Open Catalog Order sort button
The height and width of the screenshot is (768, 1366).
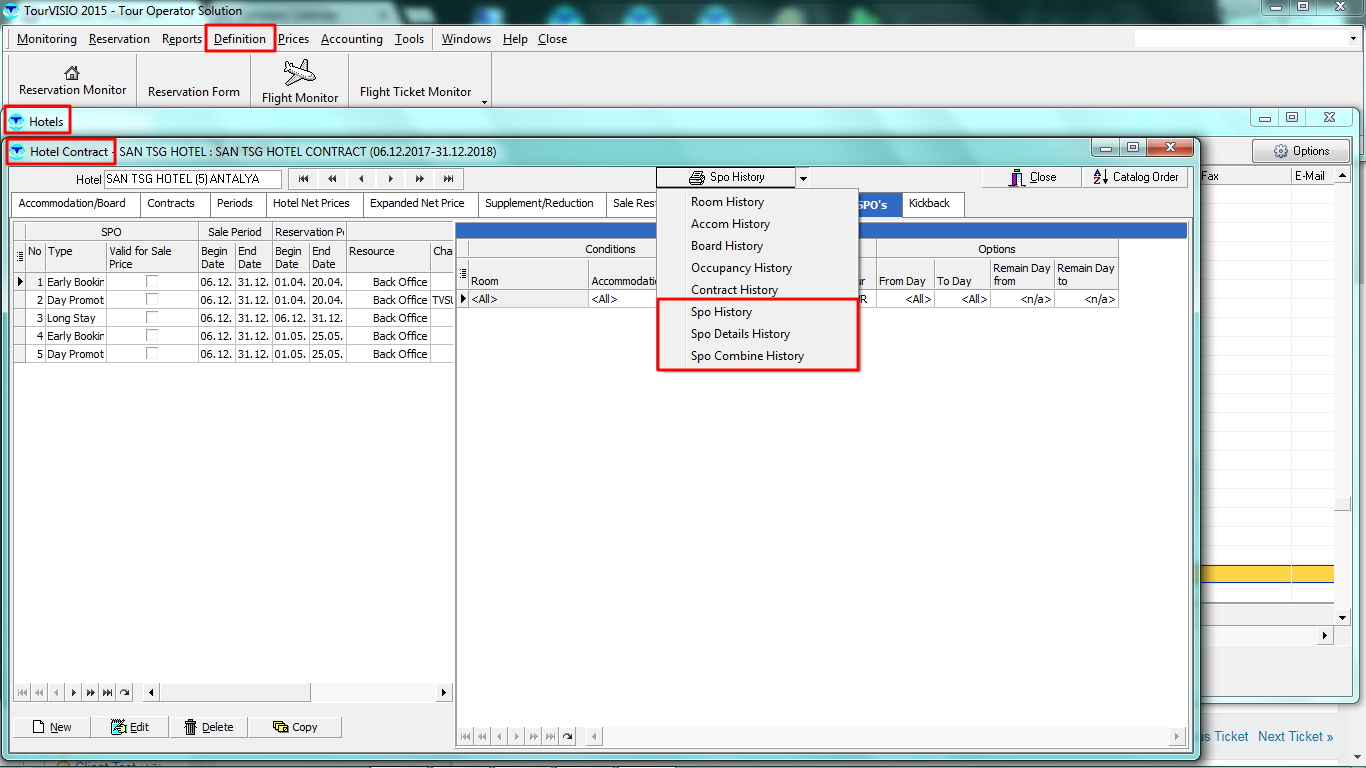(1136, 177)
